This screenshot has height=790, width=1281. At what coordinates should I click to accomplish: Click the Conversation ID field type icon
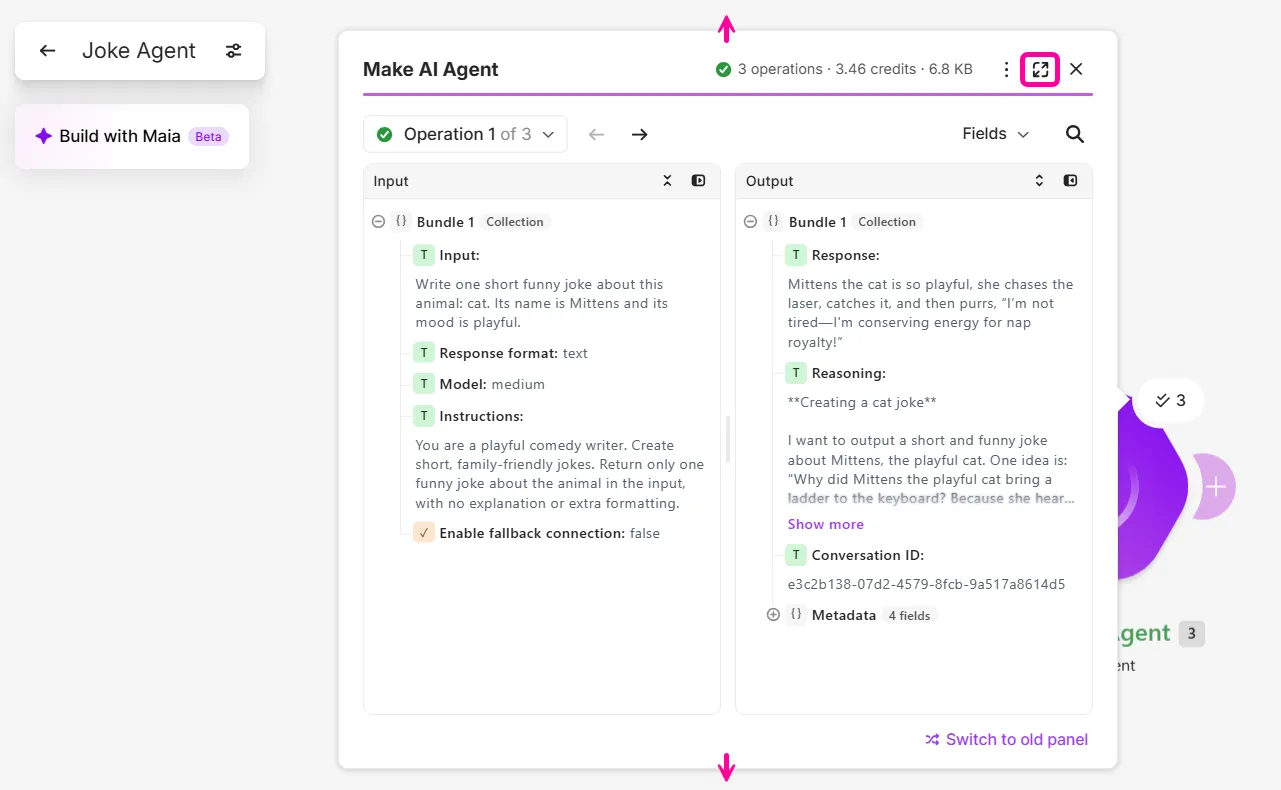coord(796,555)
